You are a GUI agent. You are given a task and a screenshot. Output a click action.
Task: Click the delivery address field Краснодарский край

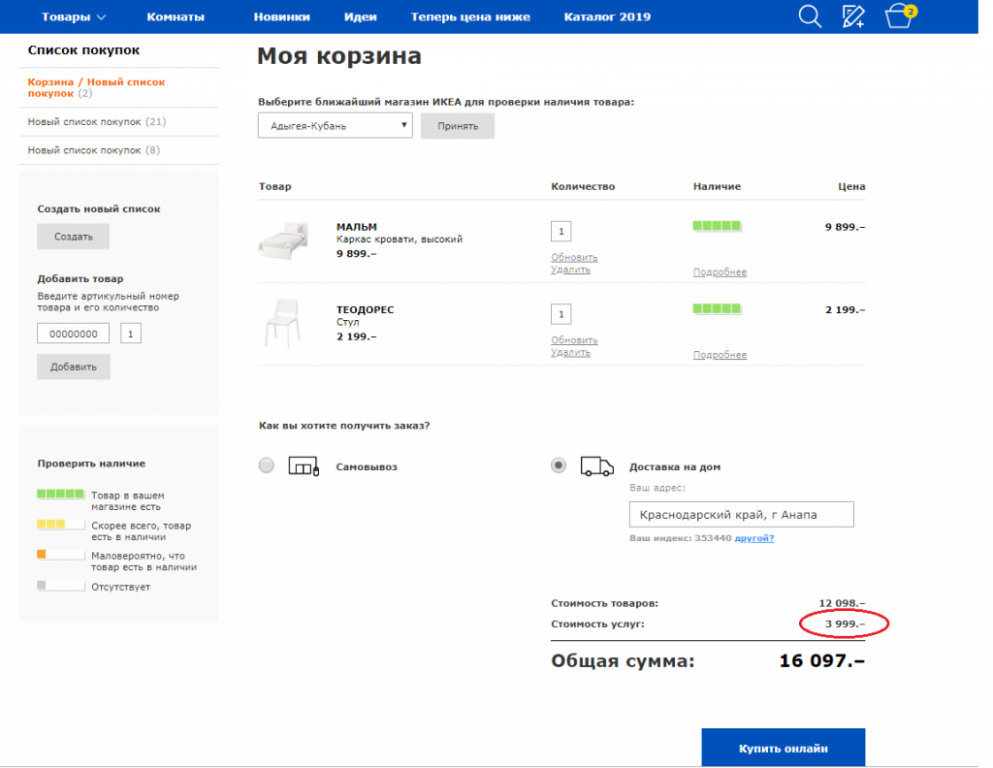pos(741,514)
